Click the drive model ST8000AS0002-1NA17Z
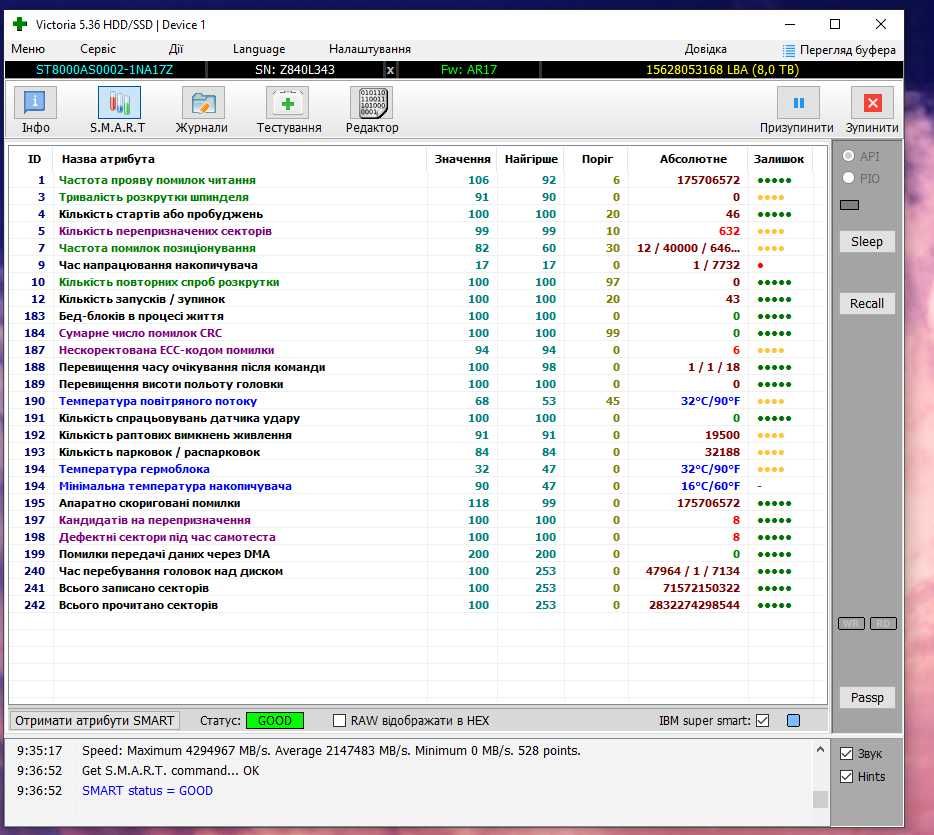Image resolution: width=934 pixels, height=835 pixels. pos(104,70)
